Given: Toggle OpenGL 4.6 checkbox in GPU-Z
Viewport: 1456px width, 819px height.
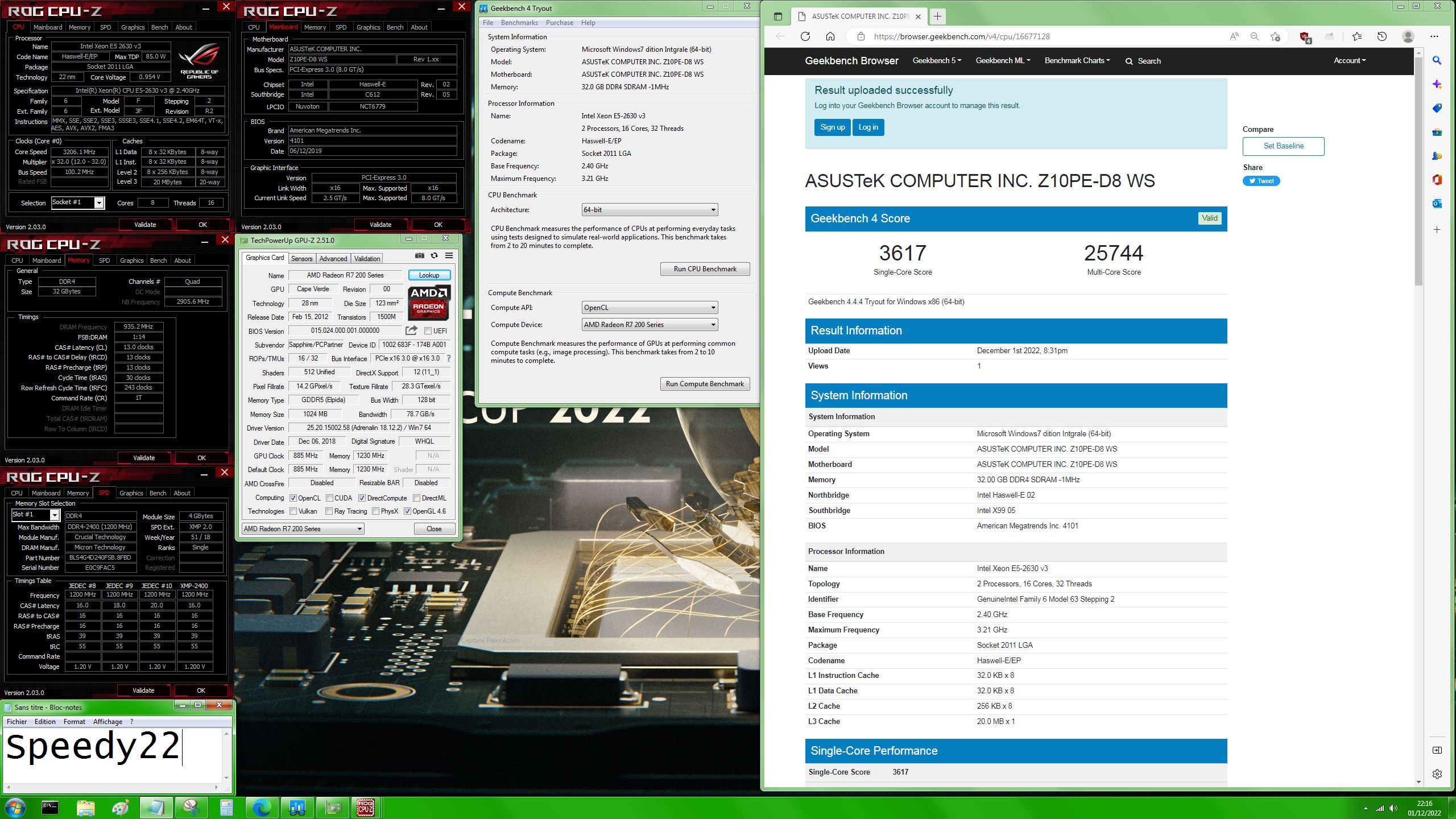Looking at the screenshot, I should click(x=407, y=511).
